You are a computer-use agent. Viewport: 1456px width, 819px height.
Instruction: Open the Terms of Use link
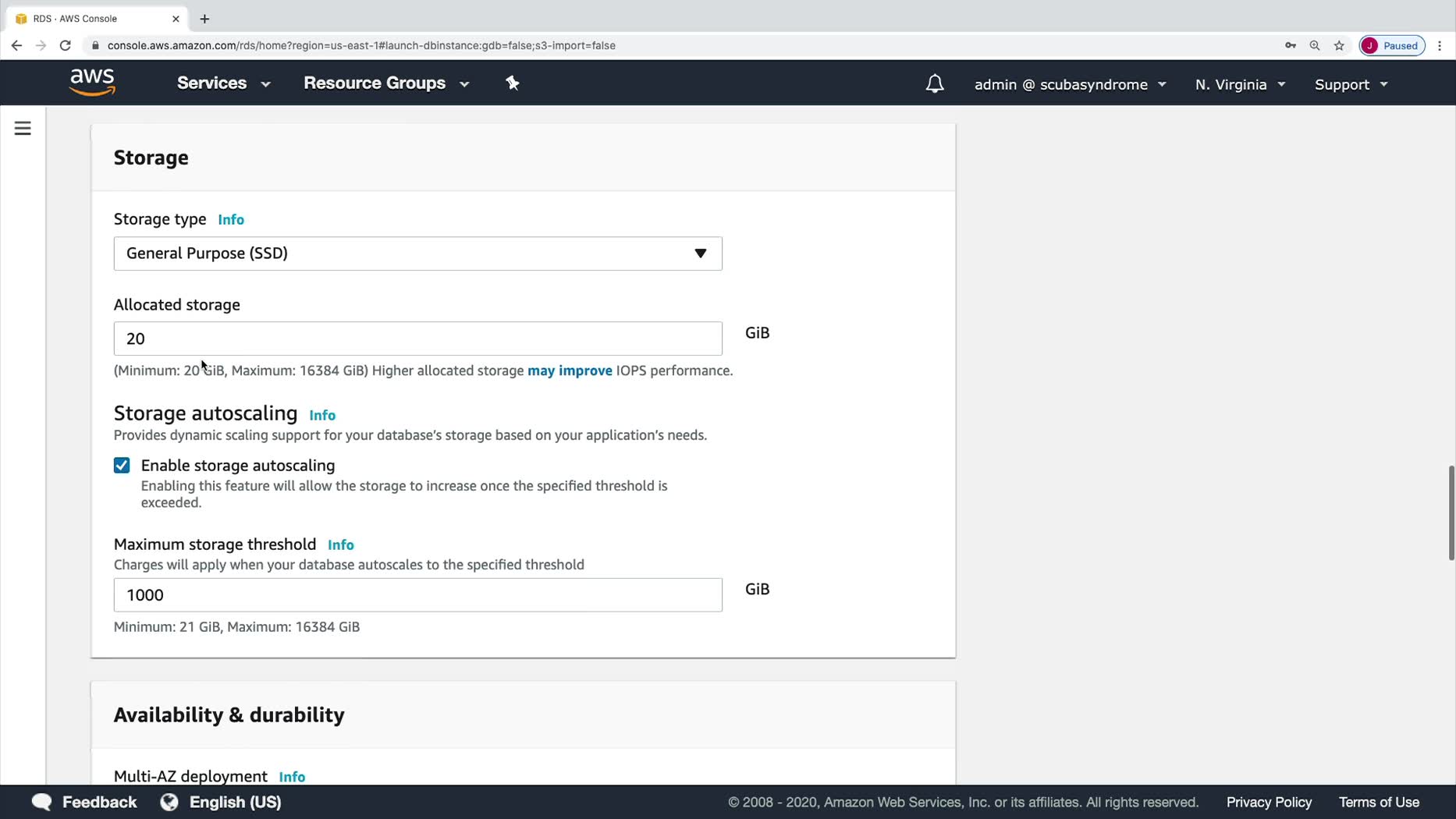pyautogui.click(x=1379, y=802)
